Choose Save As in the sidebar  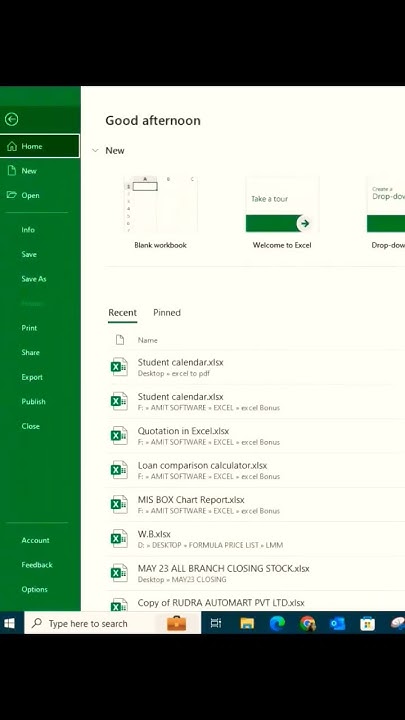click(34, 279)
